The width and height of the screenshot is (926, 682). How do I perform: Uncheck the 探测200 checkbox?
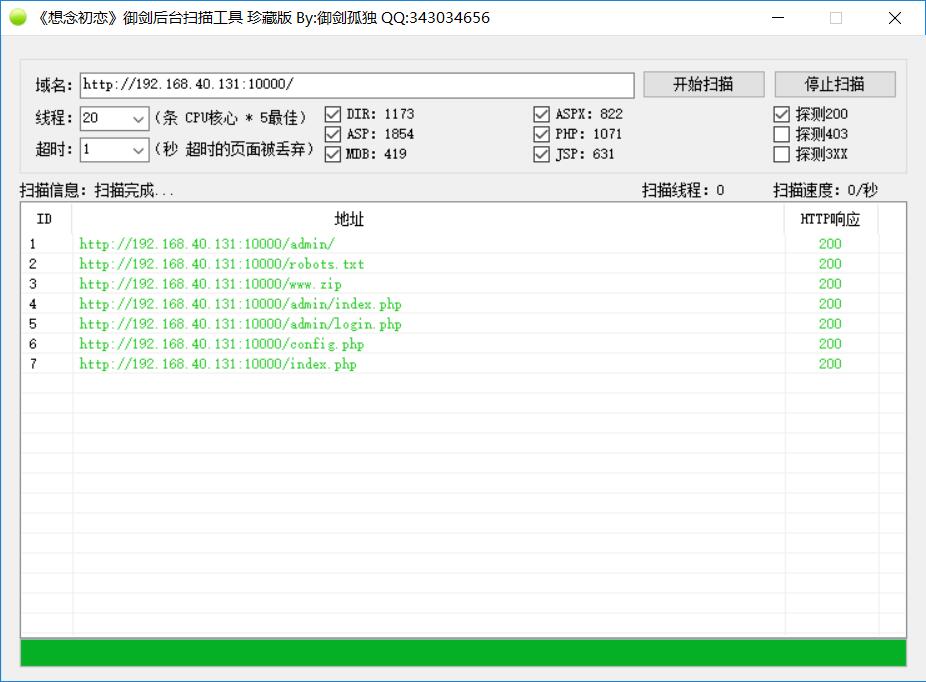(781, 114)
